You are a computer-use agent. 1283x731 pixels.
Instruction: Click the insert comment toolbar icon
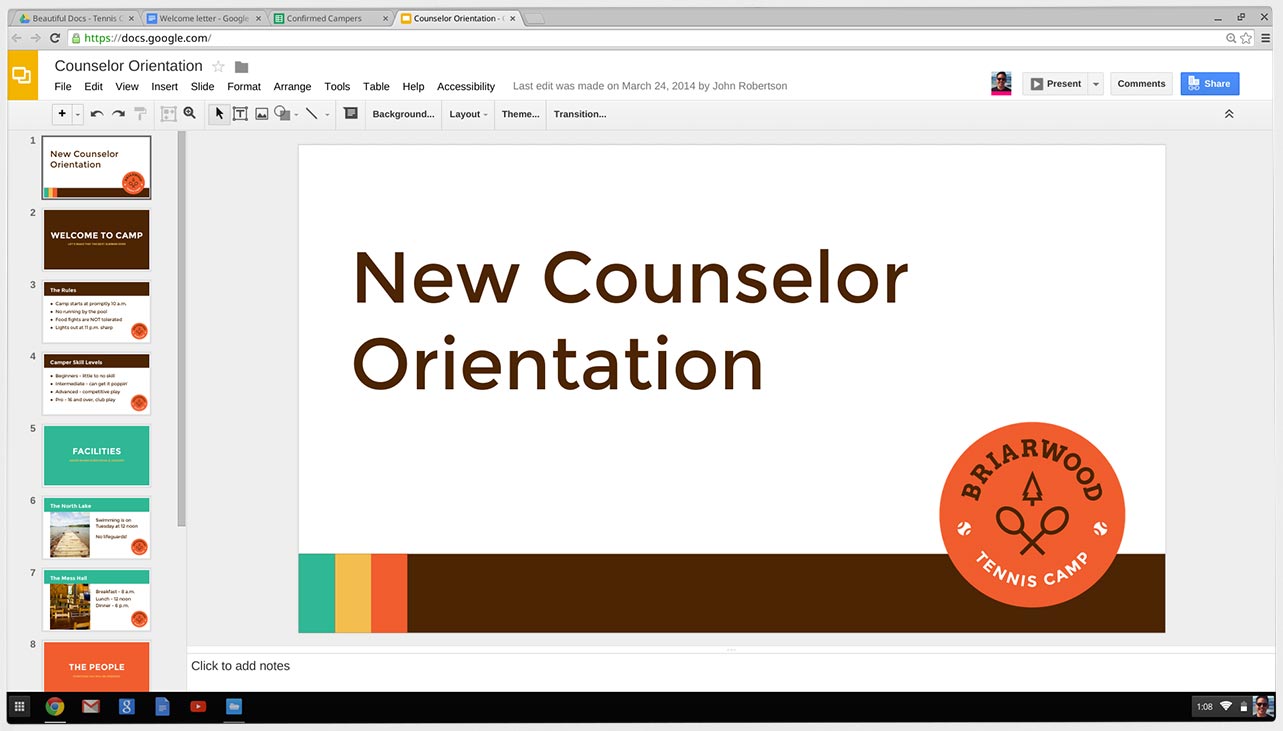click(x=351, y=114)
